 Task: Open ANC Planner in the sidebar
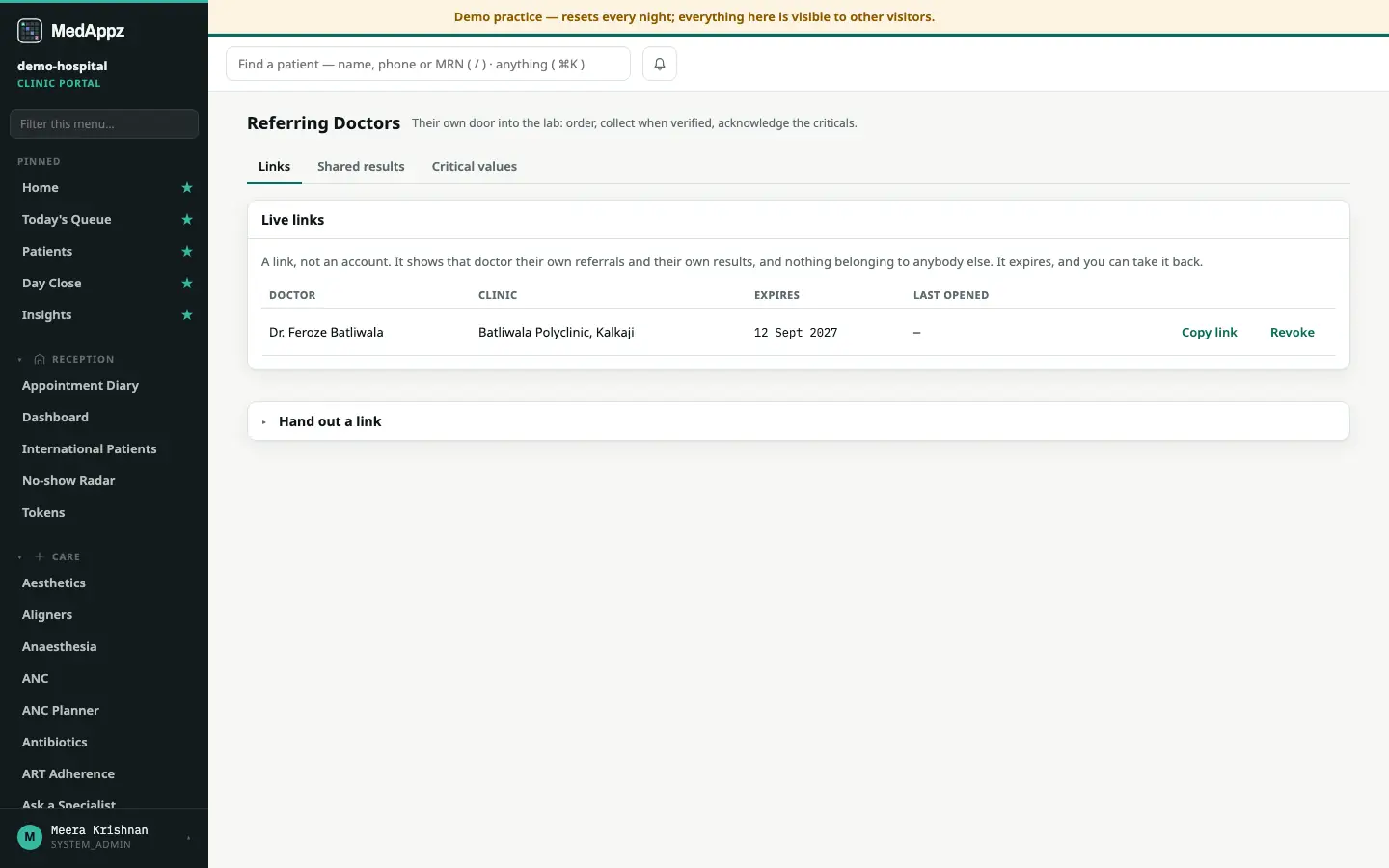click(x=61, y=711)
